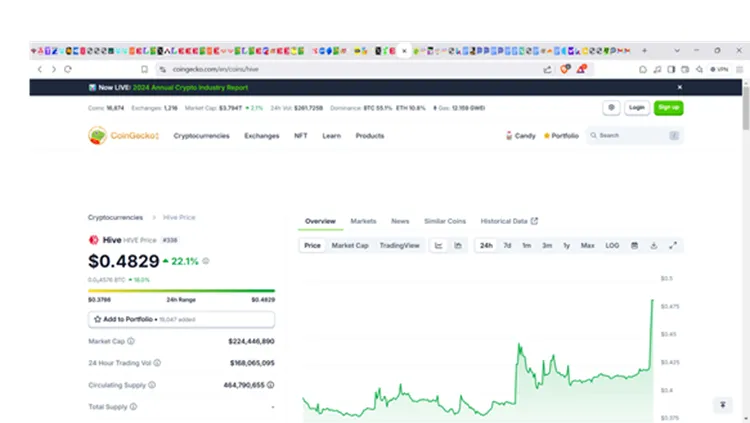
Task: Open the Brave wallet icon
Action: coord(685,69)
